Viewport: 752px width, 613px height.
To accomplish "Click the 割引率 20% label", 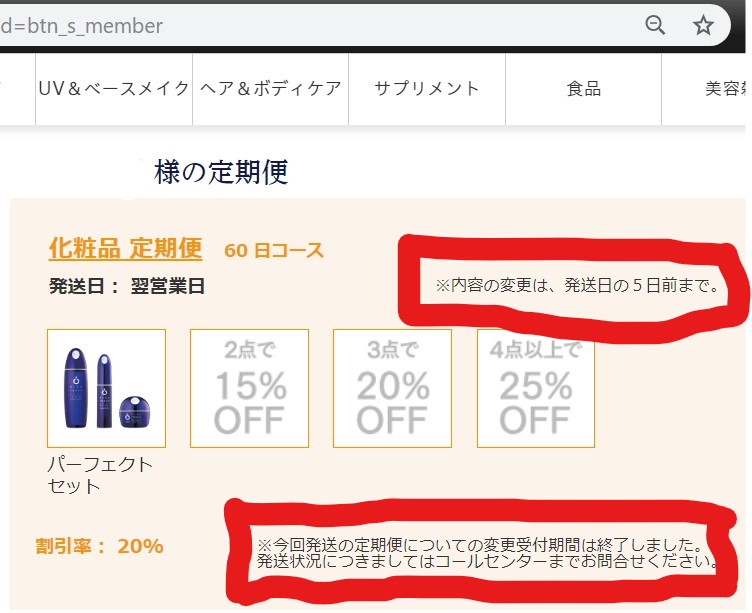I will [x=99, y=546].
